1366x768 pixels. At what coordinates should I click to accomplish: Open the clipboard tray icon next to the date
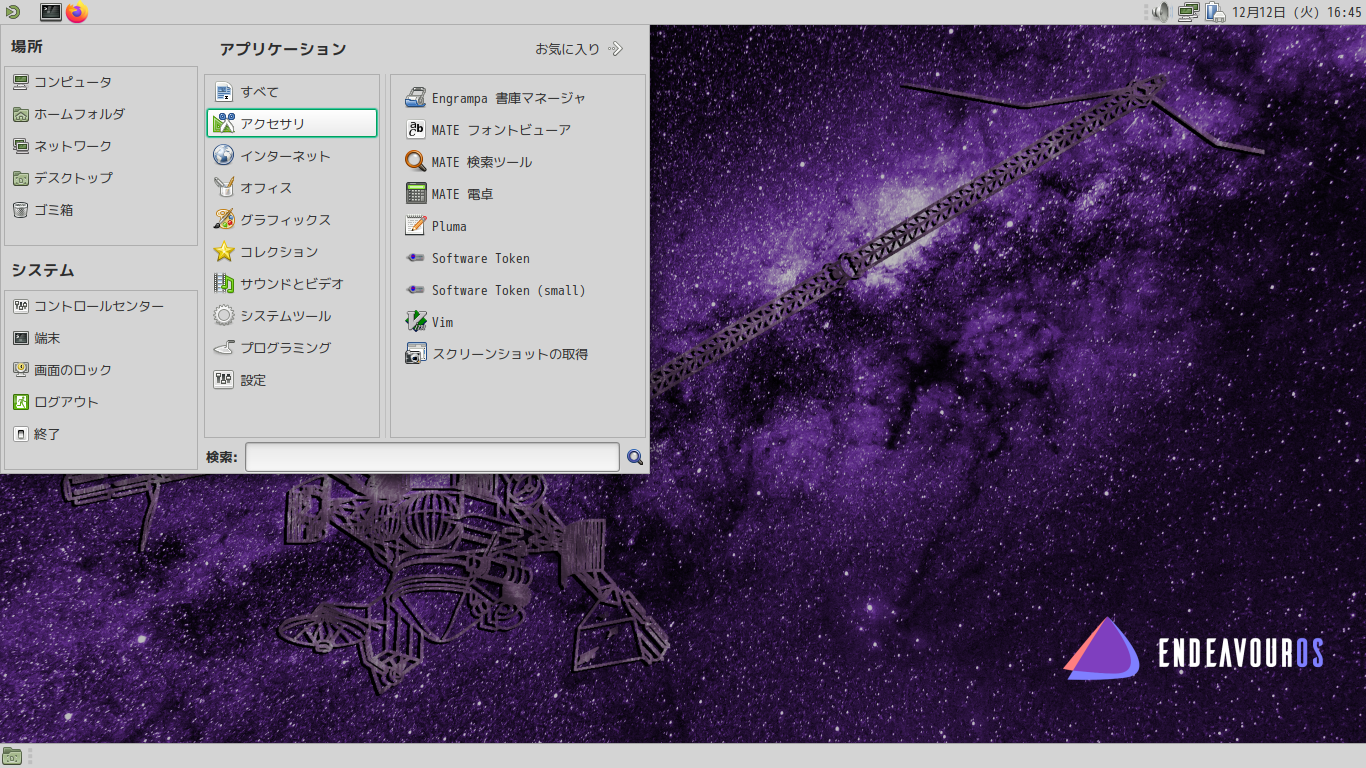click(x=1215, y=12)
